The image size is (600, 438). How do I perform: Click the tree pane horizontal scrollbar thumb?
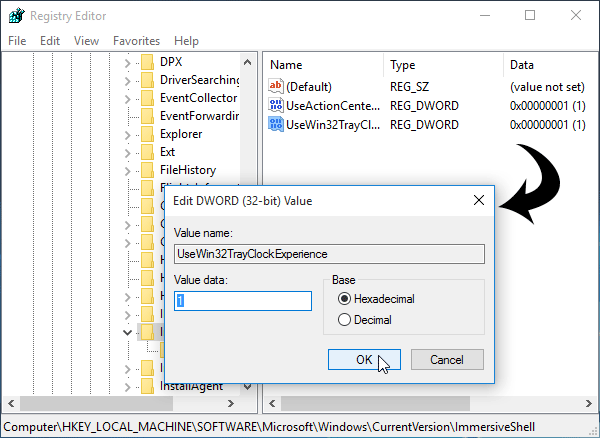(x=96, y=403)
